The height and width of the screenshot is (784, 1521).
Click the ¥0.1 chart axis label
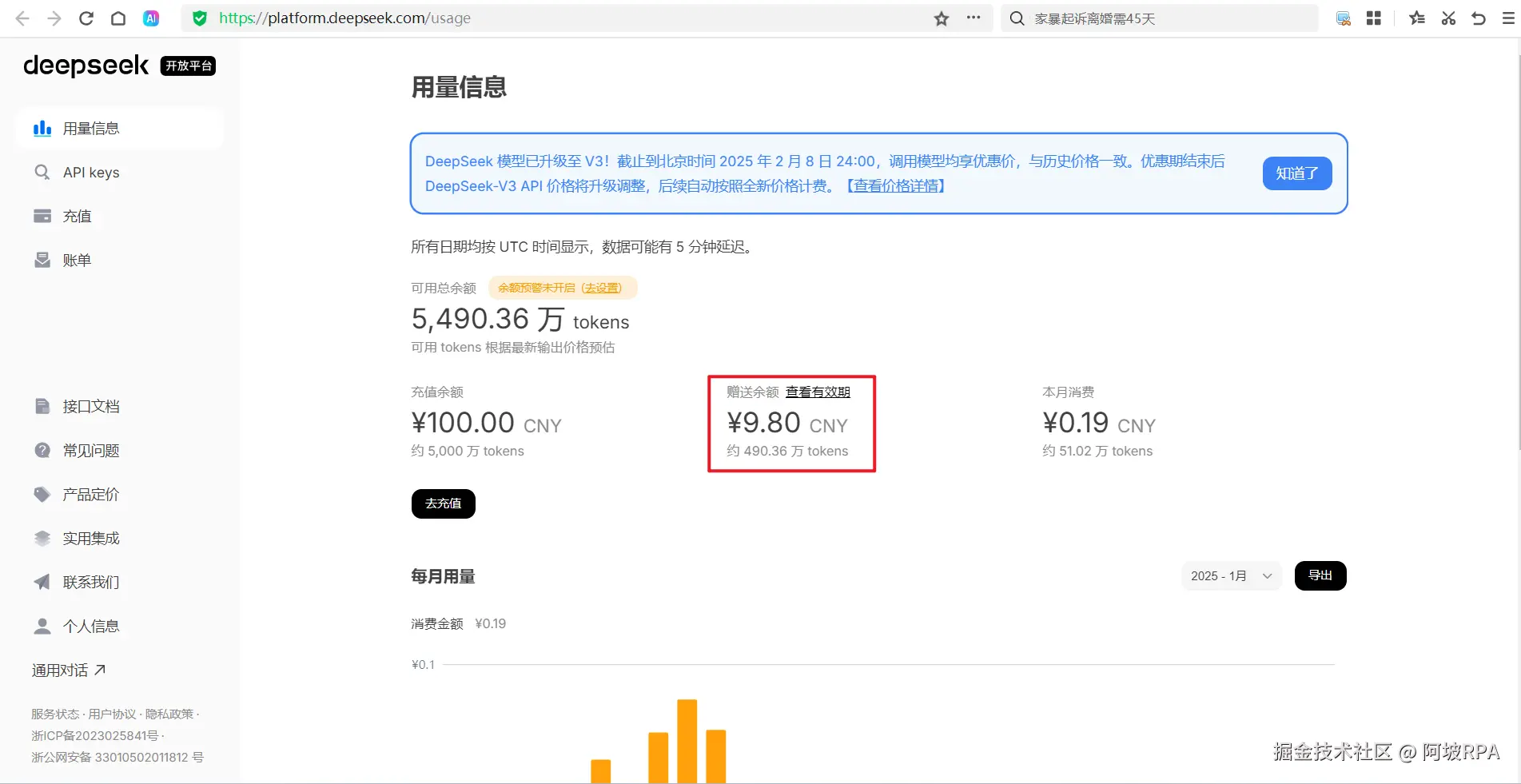click(424, 665)
